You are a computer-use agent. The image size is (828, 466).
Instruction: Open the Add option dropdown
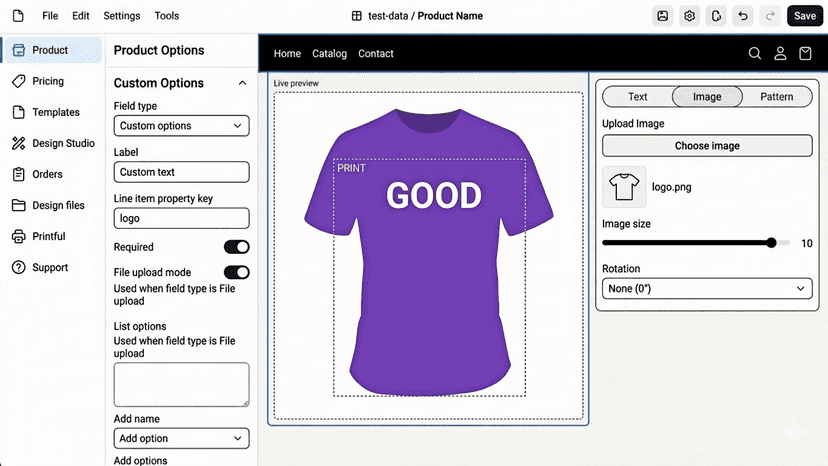(181, 438)
